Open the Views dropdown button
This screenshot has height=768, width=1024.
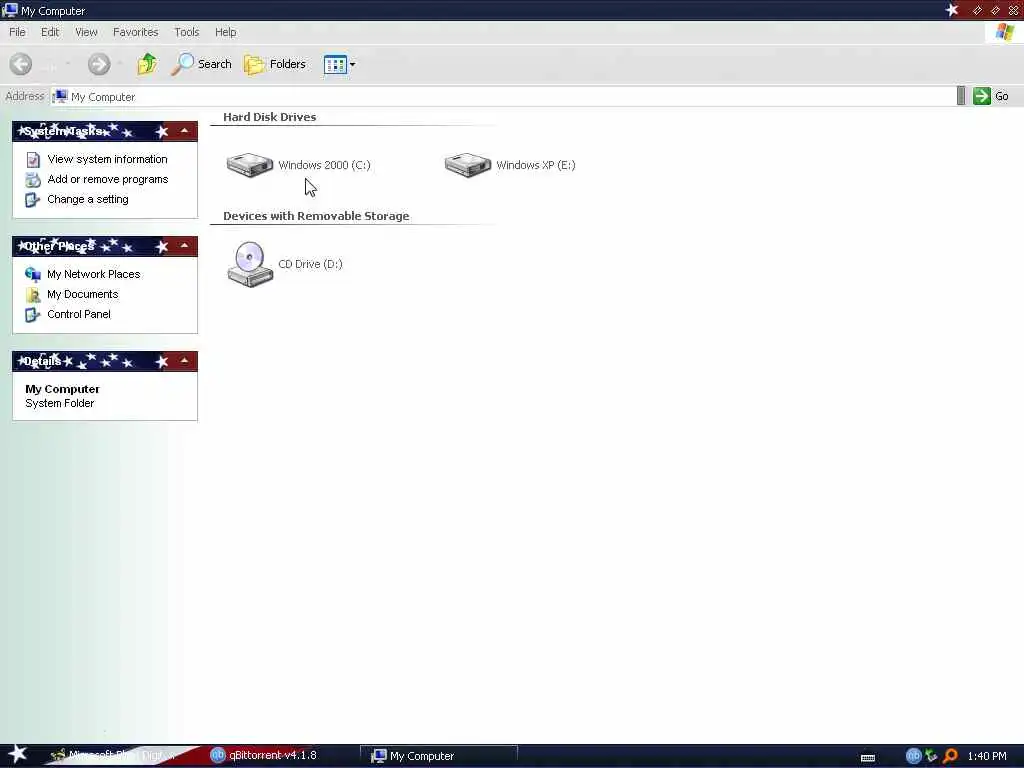340,65
